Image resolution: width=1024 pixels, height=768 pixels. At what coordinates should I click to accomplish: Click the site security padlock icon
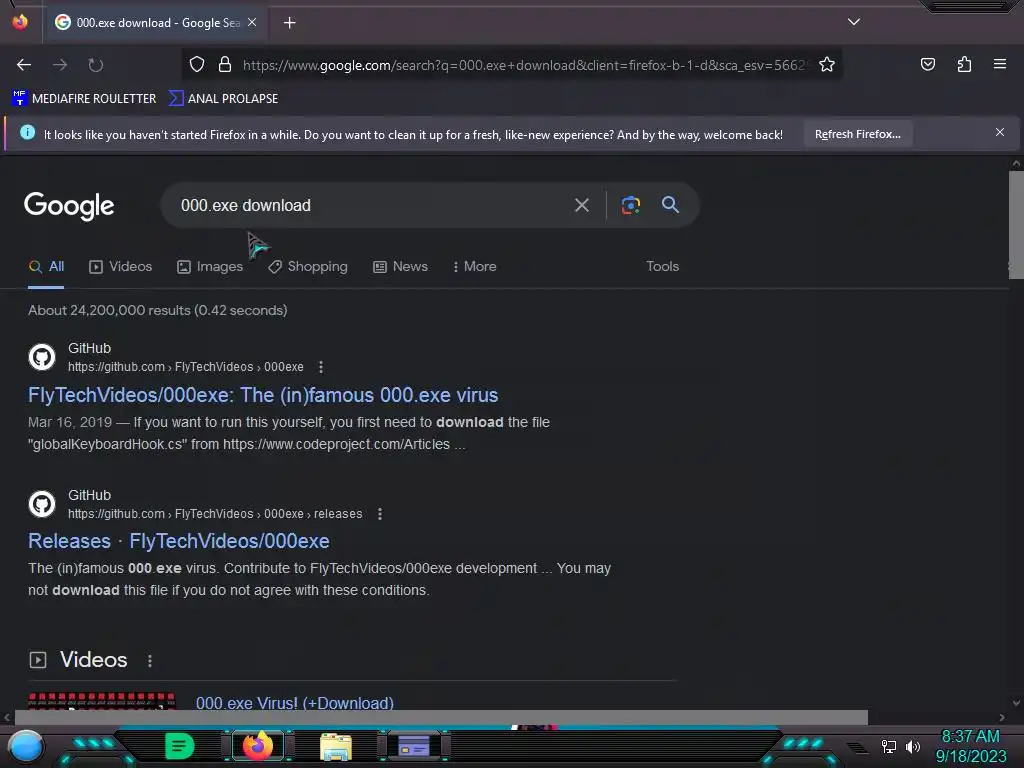tap(225, 64)
